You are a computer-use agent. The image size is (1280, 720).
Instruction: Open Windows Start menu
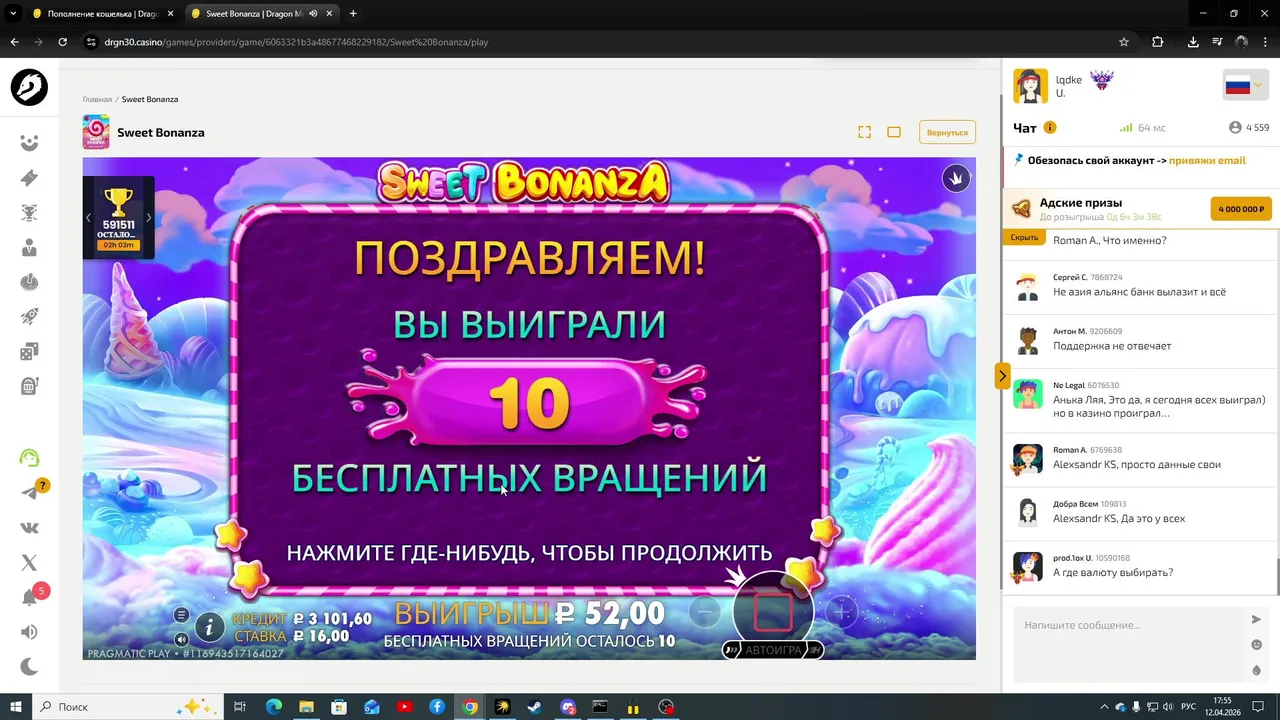click(x=16, y=707)
